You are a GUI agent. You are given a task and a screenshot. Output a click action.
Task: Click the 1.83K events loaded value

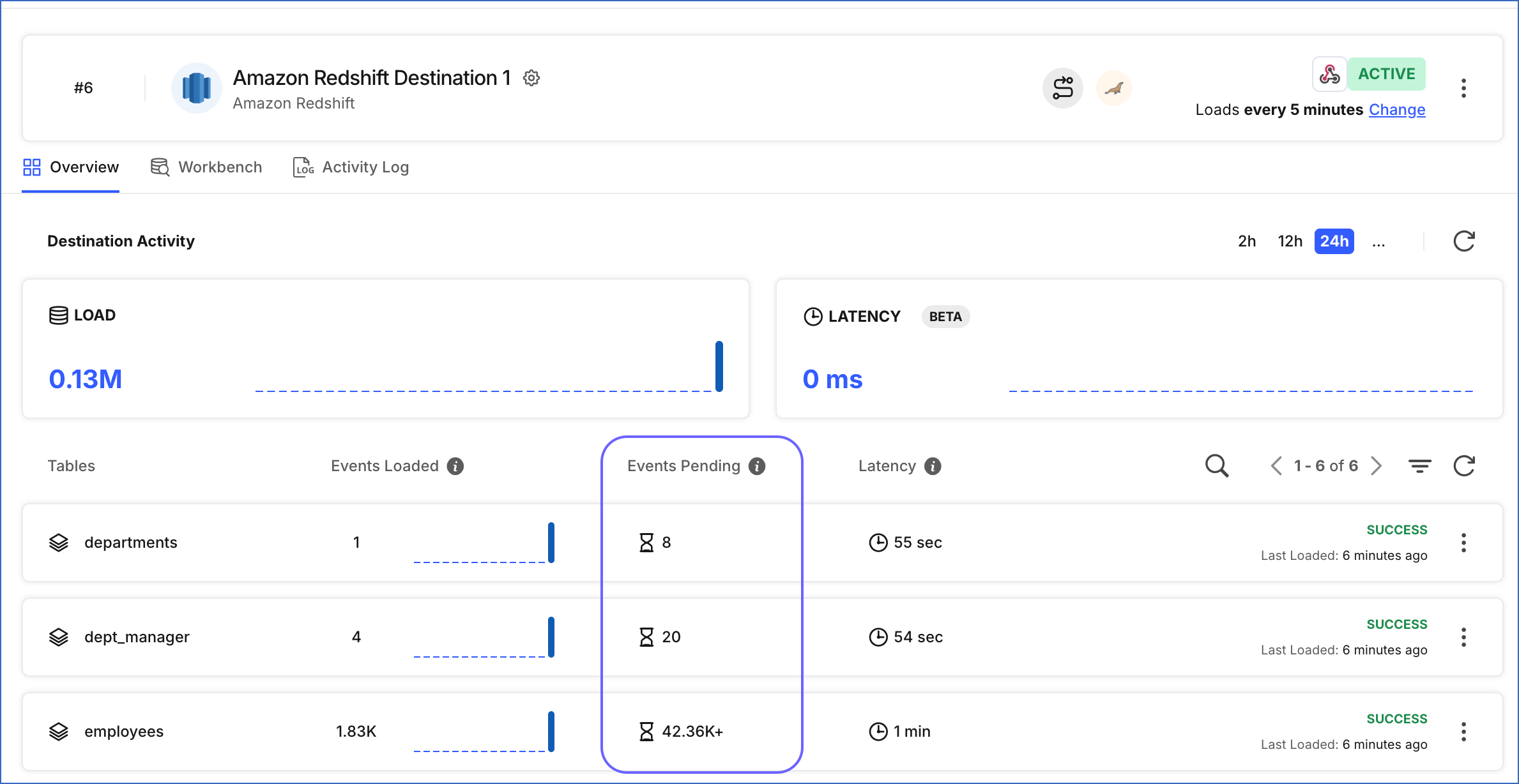[356, 732]
